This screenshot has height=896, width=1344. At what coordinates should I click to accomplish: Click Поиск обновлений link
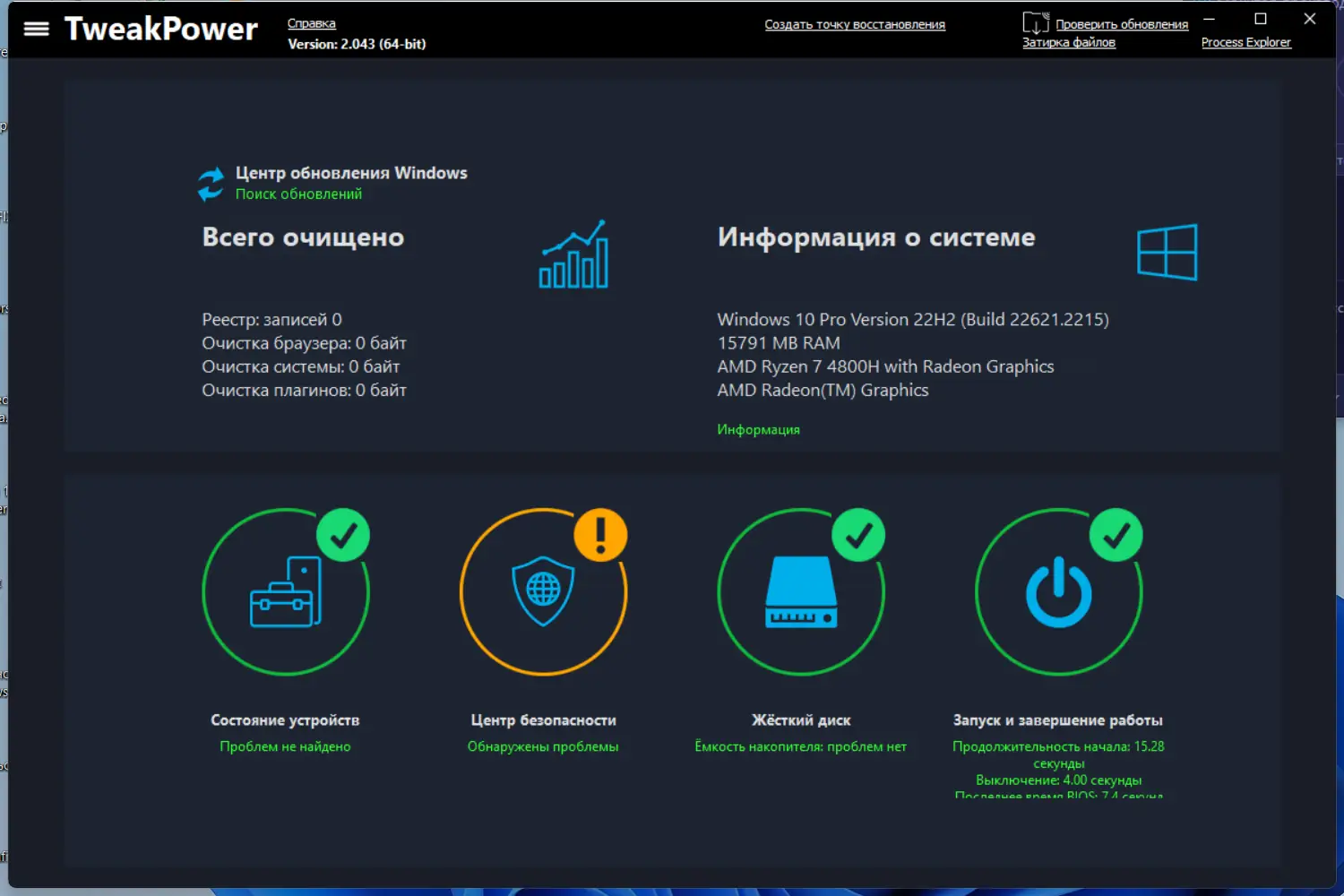(x=298, y=194)
